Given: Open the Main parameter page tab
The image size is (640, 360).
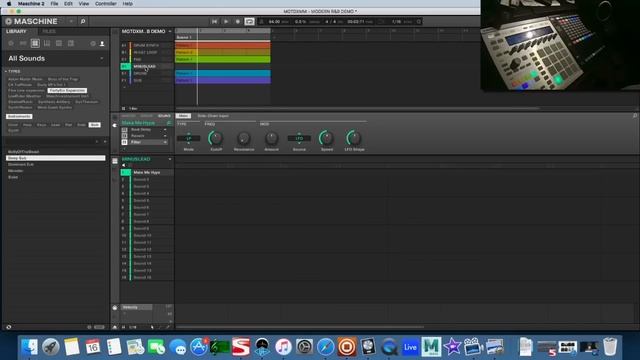Looking at the screenshot, I should [x=183, y=116].
